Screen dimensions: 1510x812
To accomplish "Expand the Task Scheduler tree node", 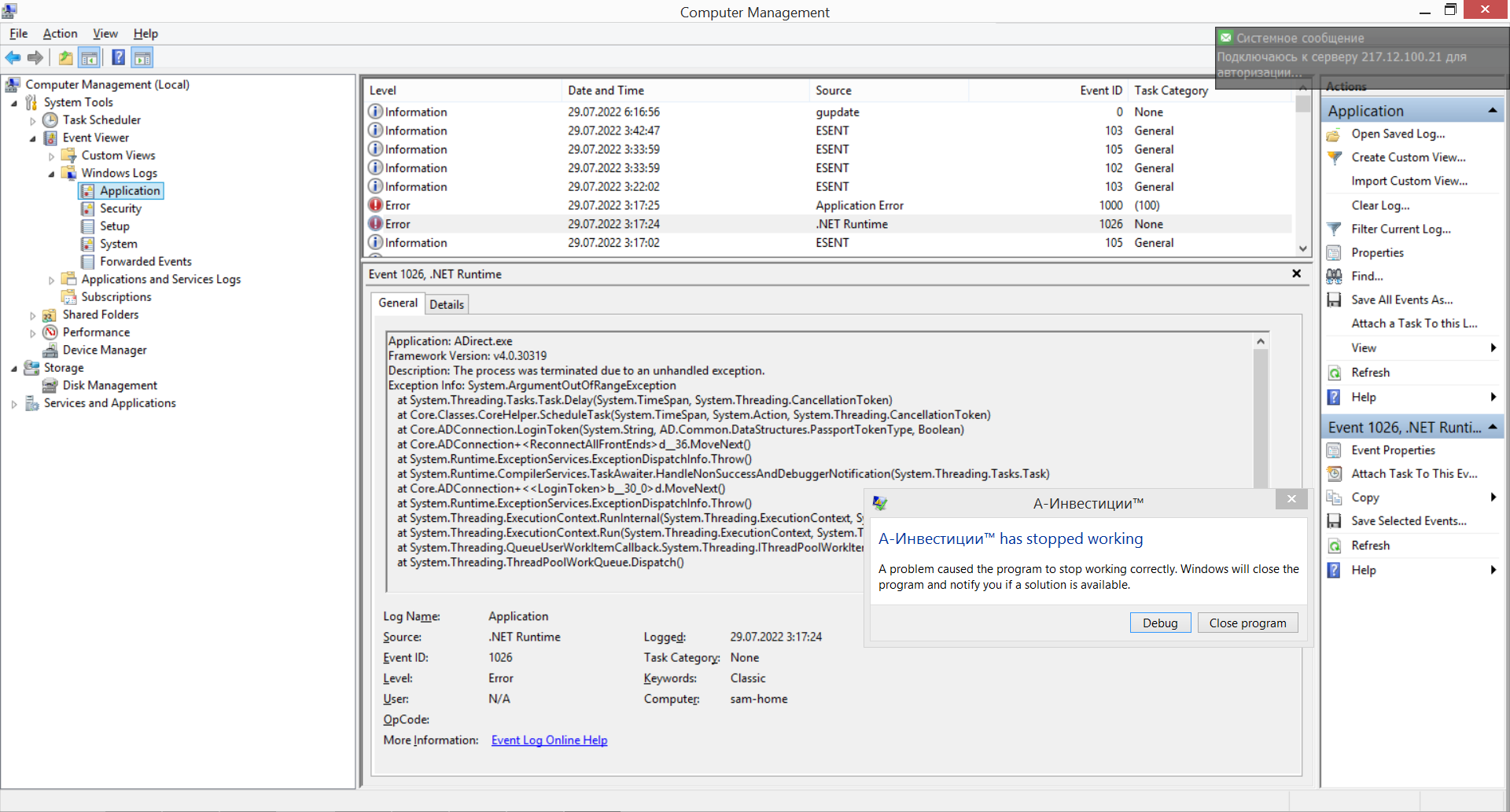I will coord(32,121).
